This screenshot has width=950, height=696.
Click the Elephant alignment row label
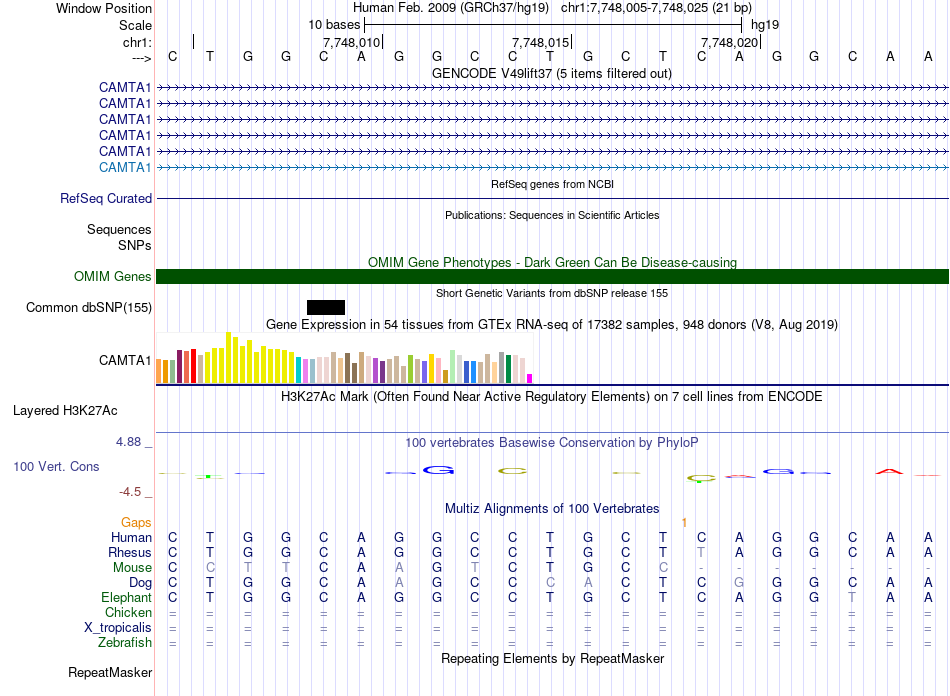[127, 597]
